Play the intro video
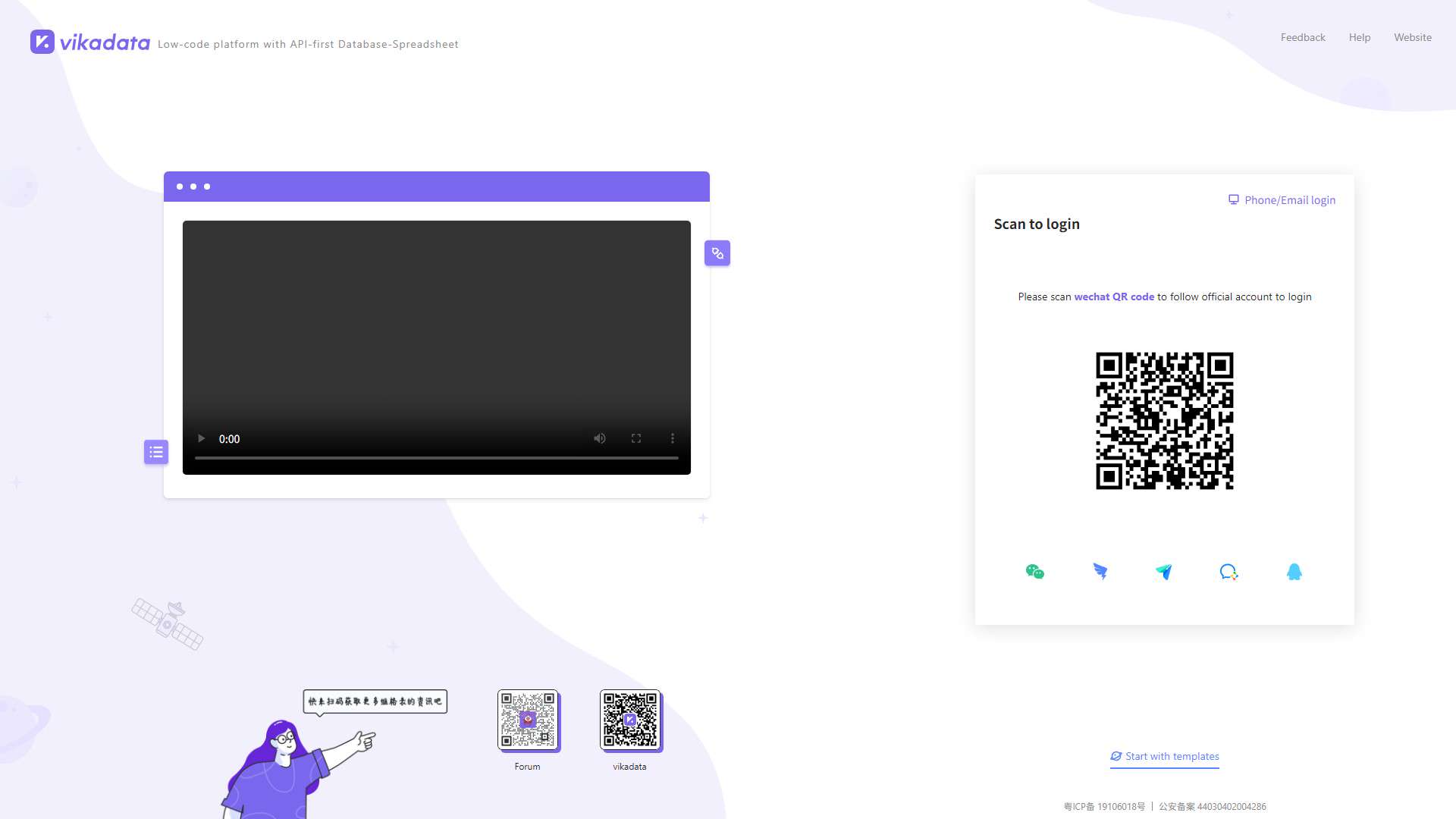 tap(201, 438)
